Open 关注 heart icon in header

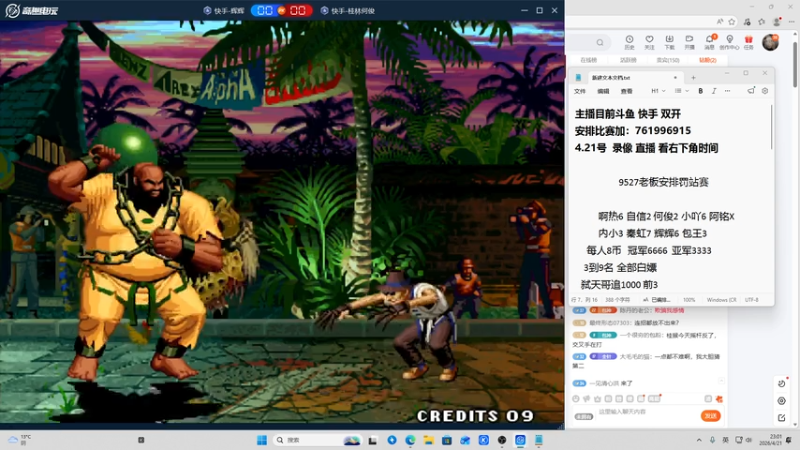[649, 42]
